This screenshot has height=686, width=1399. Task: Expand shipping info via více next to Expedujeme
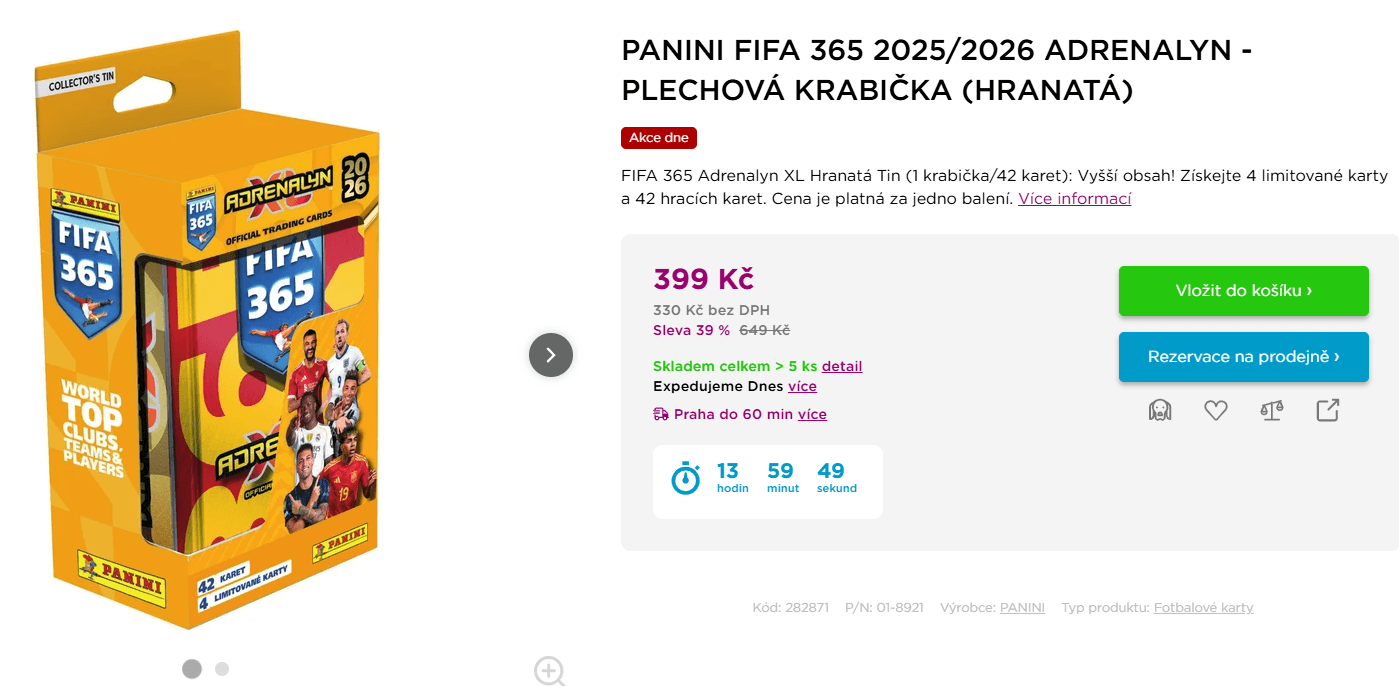[802, 386]
